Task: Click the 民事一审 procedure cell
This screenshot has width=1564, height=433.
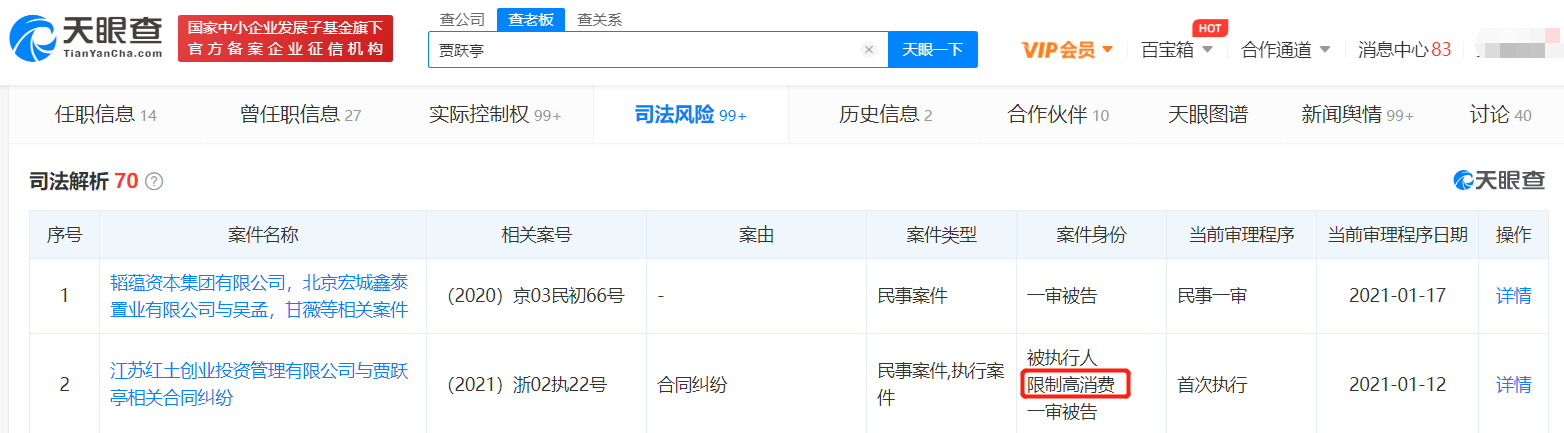Action: tap(1213, 296)
